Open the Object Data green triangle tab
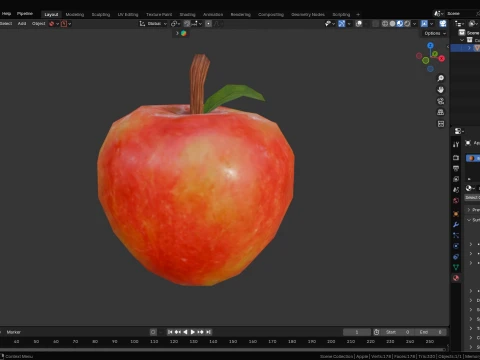The width and height of the screenshot is (480, 360). [456, 267]
